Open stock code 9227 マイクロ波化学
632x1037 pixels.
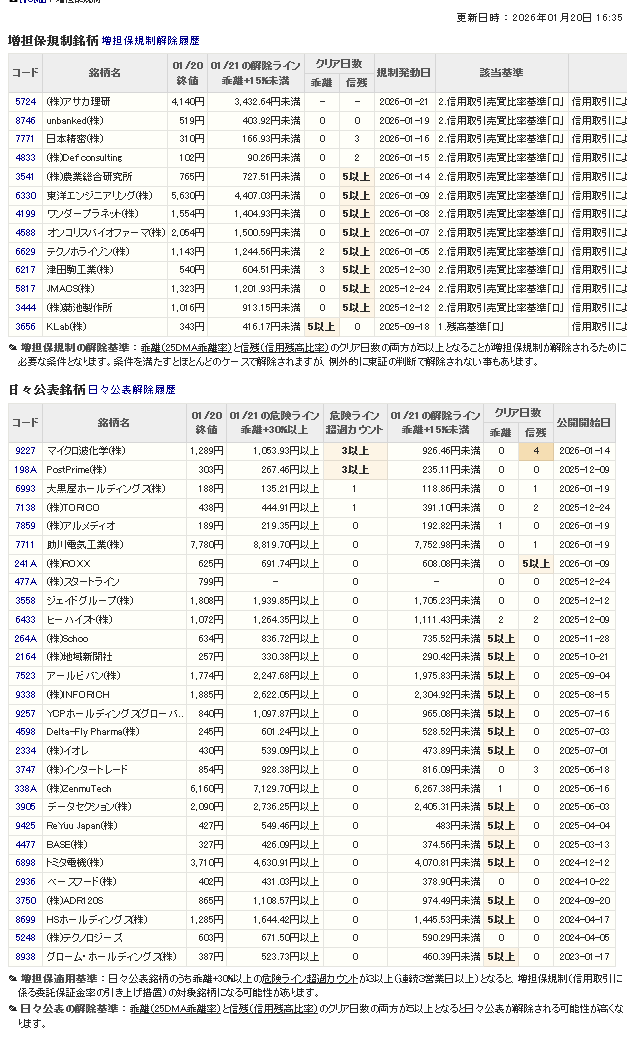click(x=25, y=451)
